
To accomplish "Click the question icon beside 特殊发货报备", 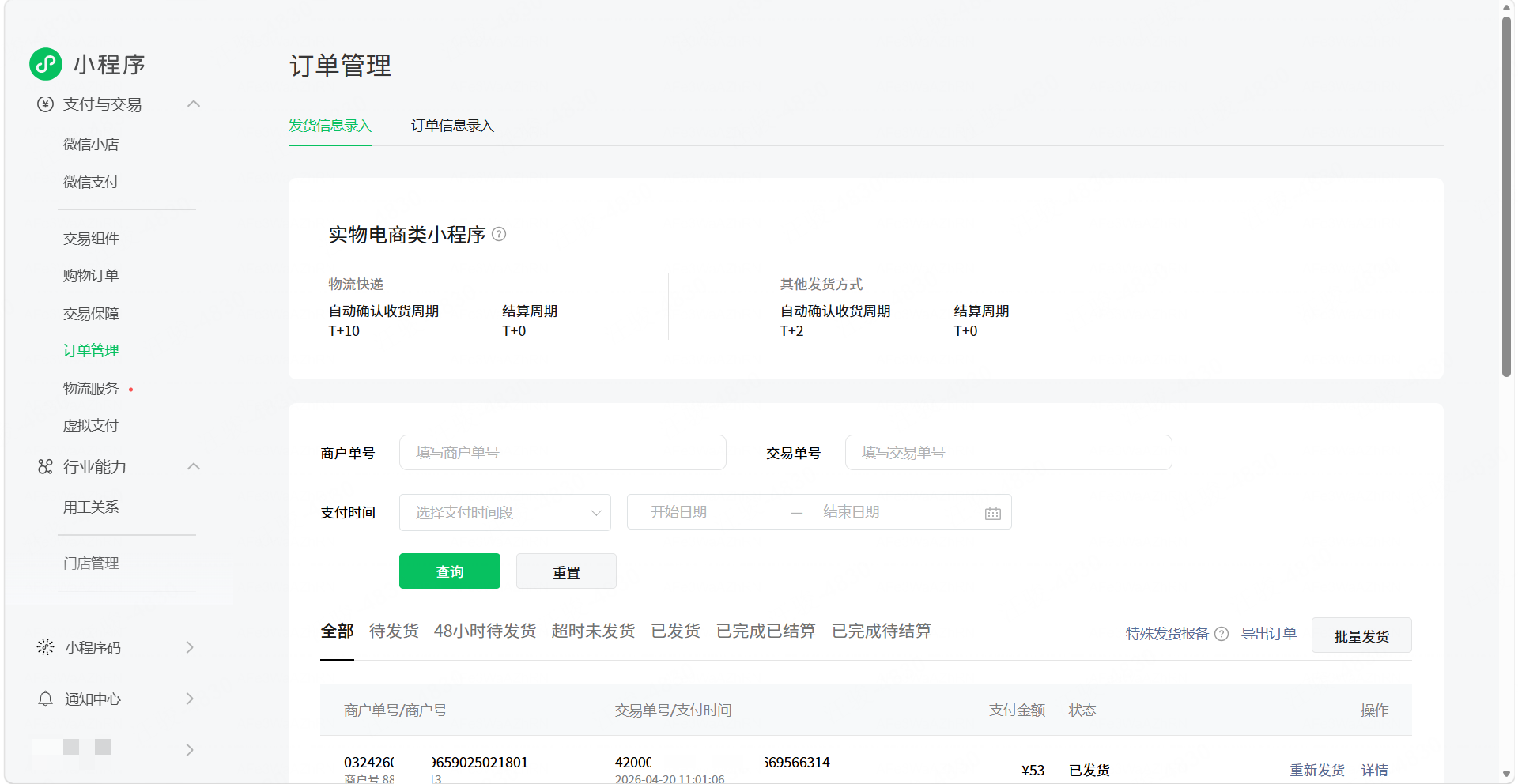I will click(x=1222, y=634).
